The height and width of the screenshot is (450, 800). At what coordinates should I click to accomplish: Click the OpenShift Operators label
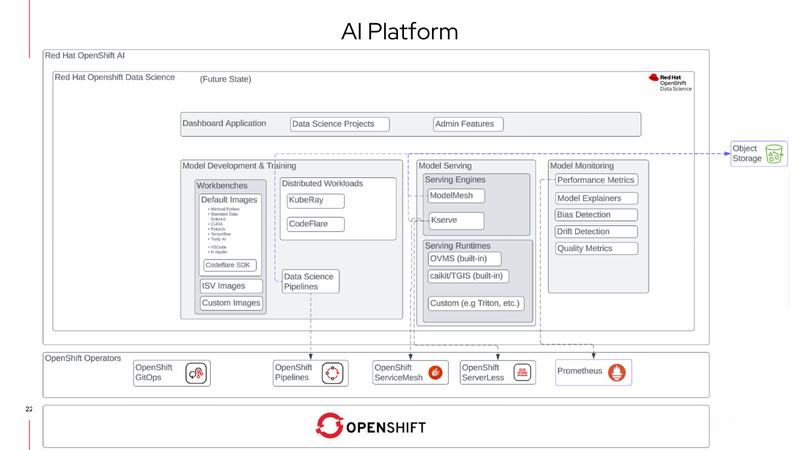83,358
